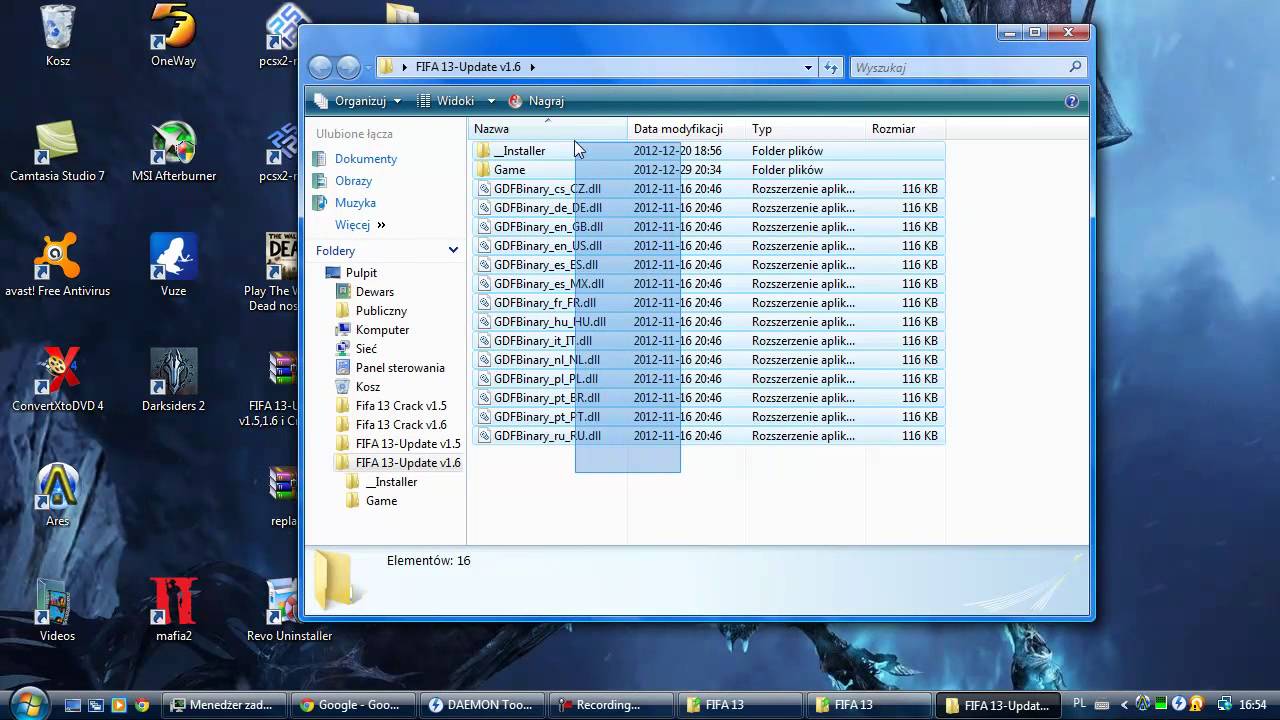Click the Wyszukaj search field
Image resolution: width=1280 pixels, height=720 pixels.
(958, 67)
